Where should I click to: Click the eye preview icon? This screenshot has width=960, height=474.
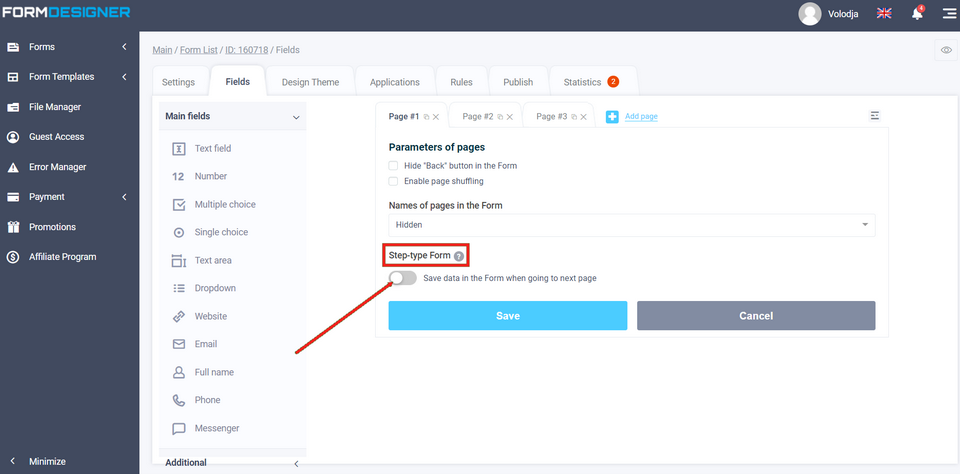[946, 50]
